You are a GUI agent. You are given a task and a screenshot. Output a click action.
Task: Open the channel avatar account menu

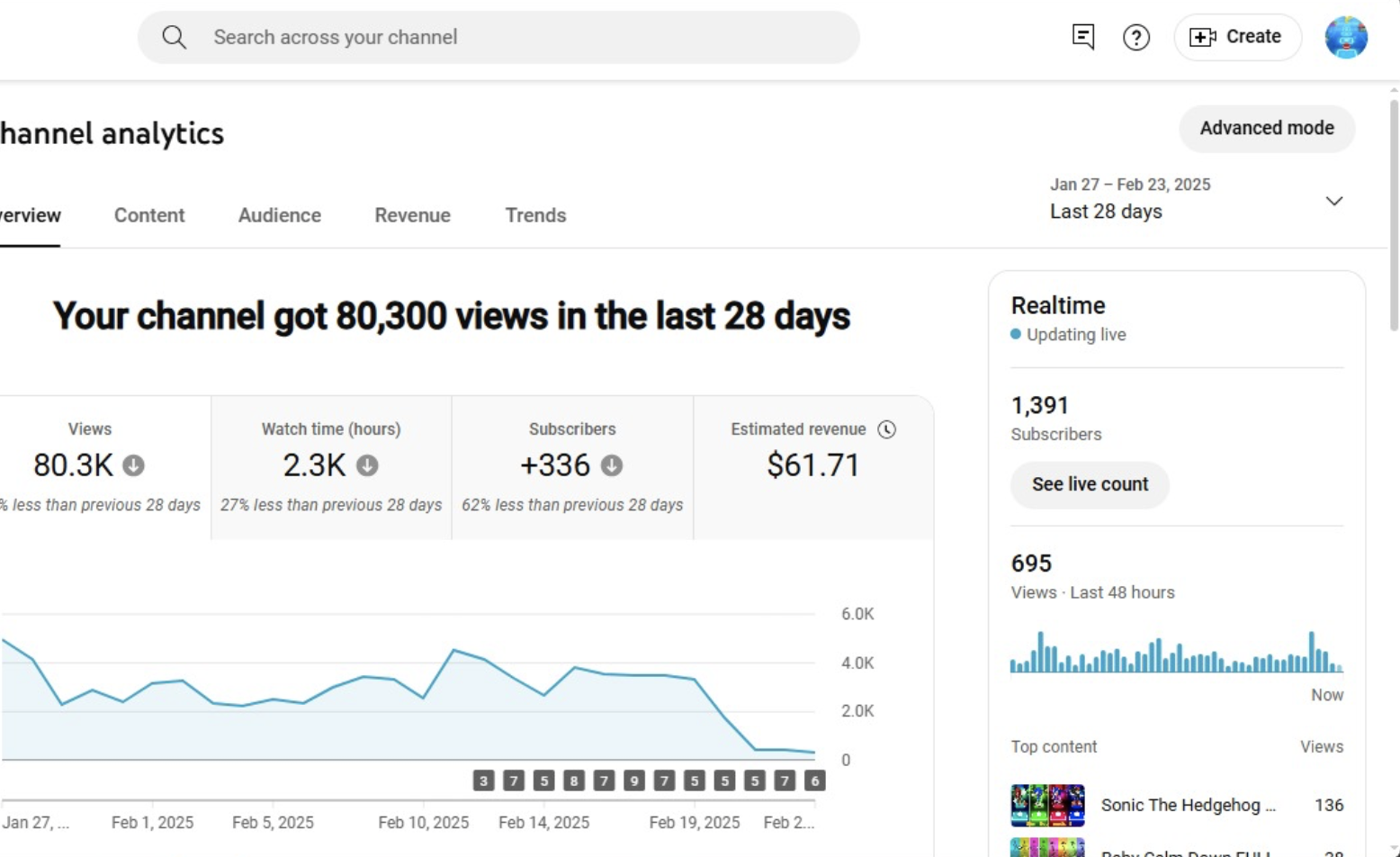tap(1346, 37)
